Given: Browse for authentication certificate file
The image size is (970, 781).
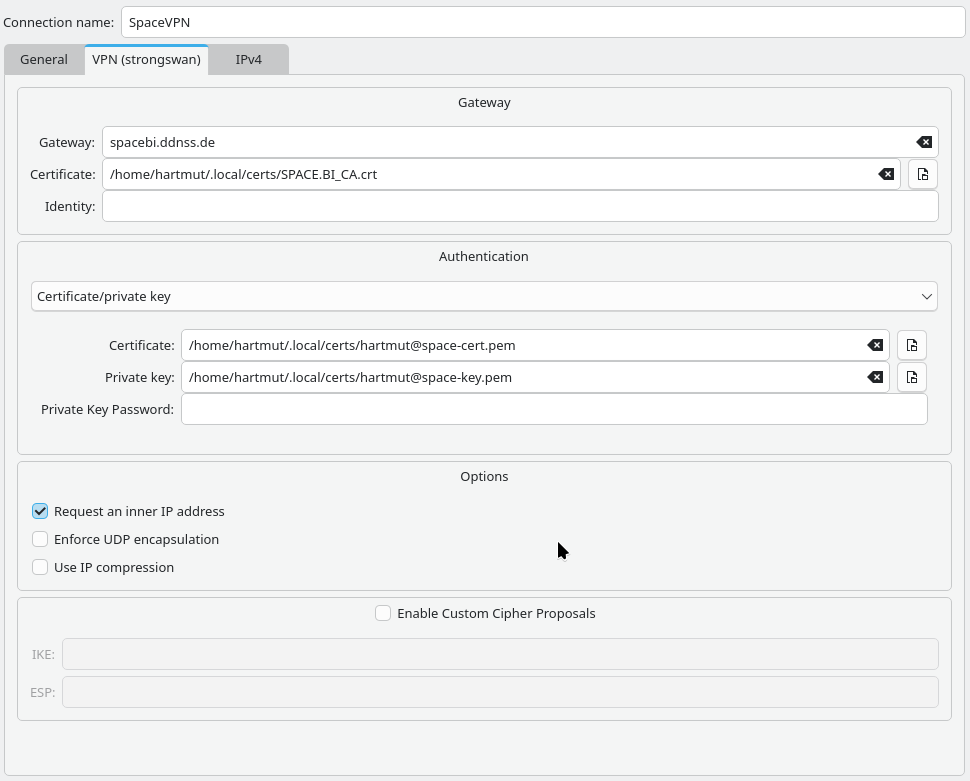Looking at the screenshot, I should click(911, 345).
